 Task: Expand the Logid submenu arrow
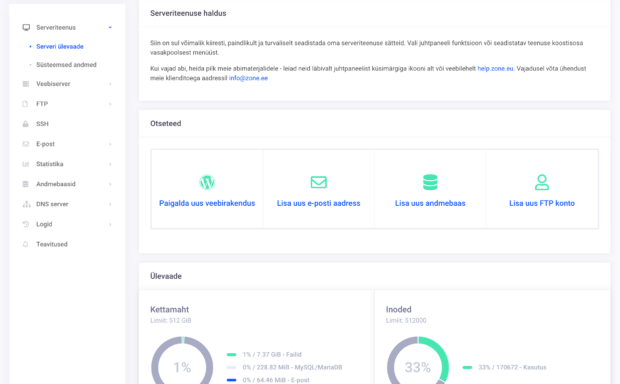point(110,224)
